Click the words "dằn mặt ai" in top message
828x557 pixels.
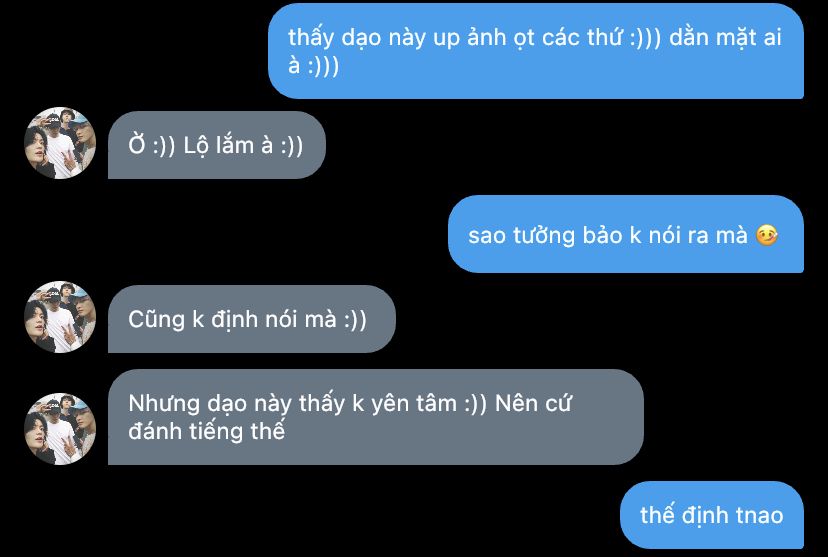coord(725,38)
